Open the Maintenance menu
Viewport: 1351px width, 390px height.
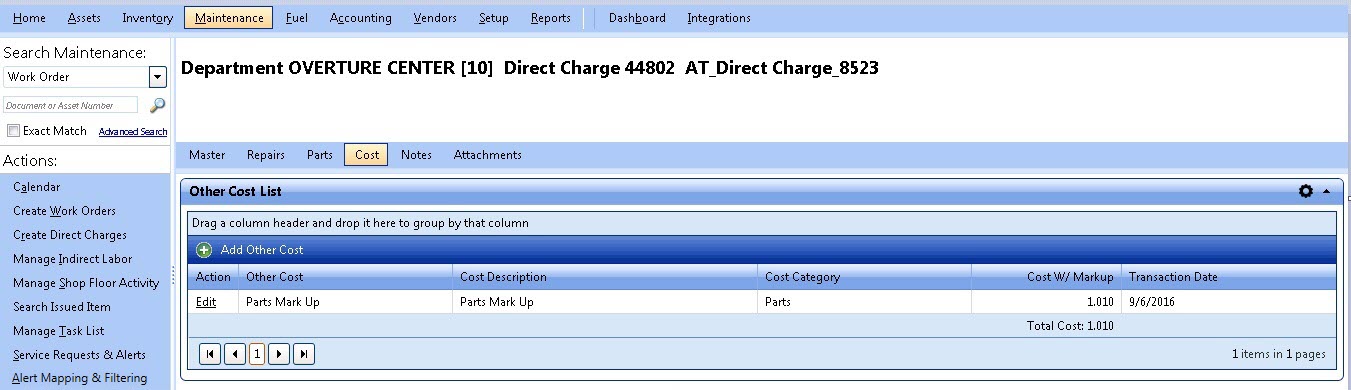point(229,18)
